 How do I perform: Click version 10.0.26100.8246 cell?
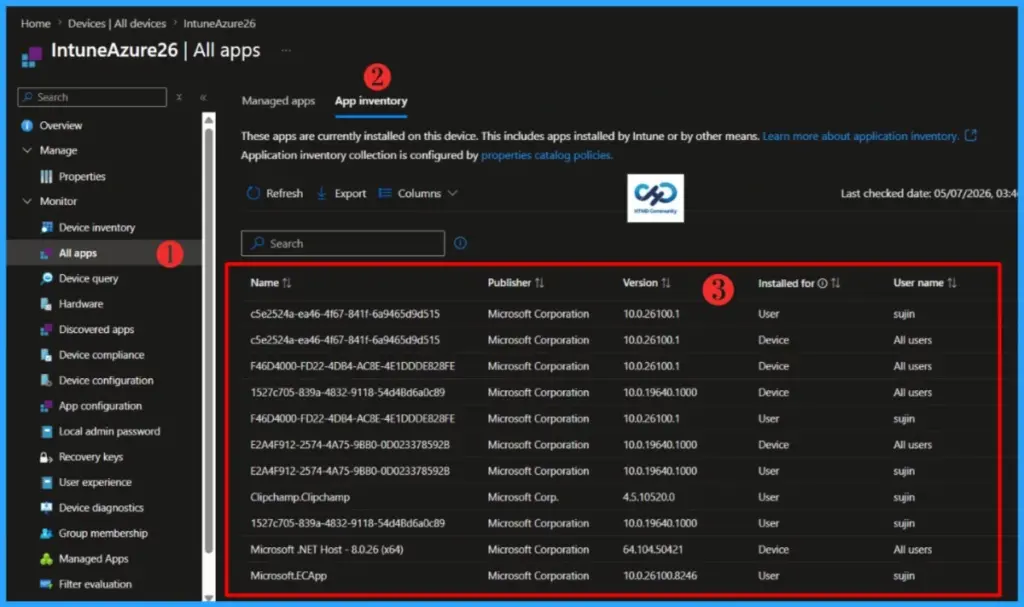click(x=660, y=576)
